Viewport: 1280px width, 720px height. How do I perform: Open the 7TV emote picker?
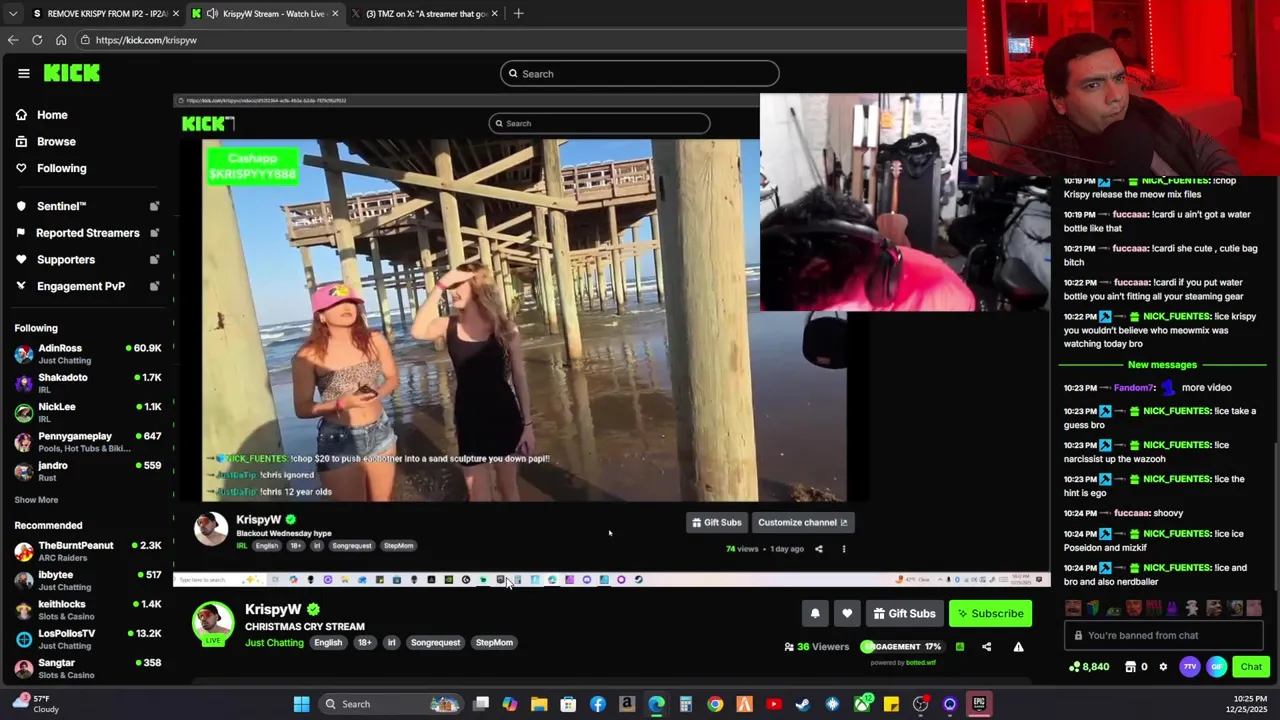tap(1190, 667)
